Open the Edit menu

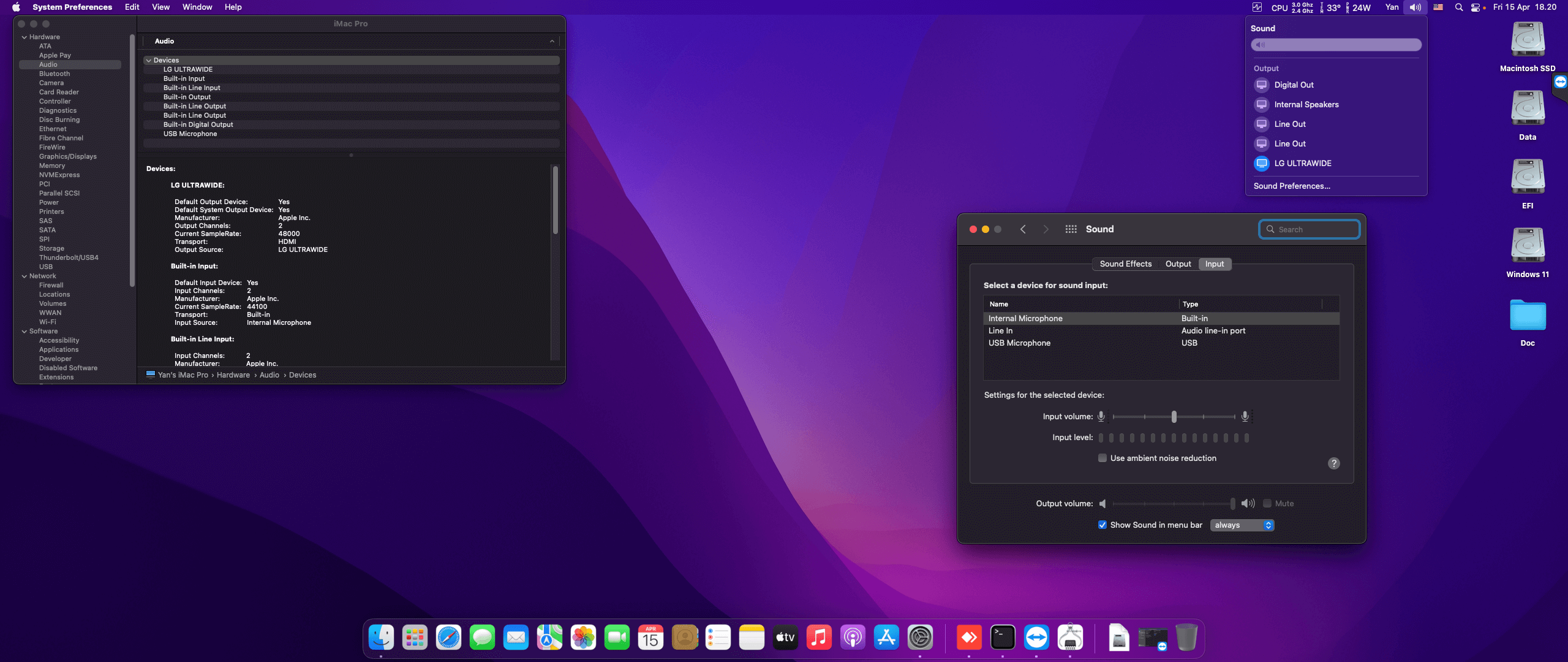132,7
